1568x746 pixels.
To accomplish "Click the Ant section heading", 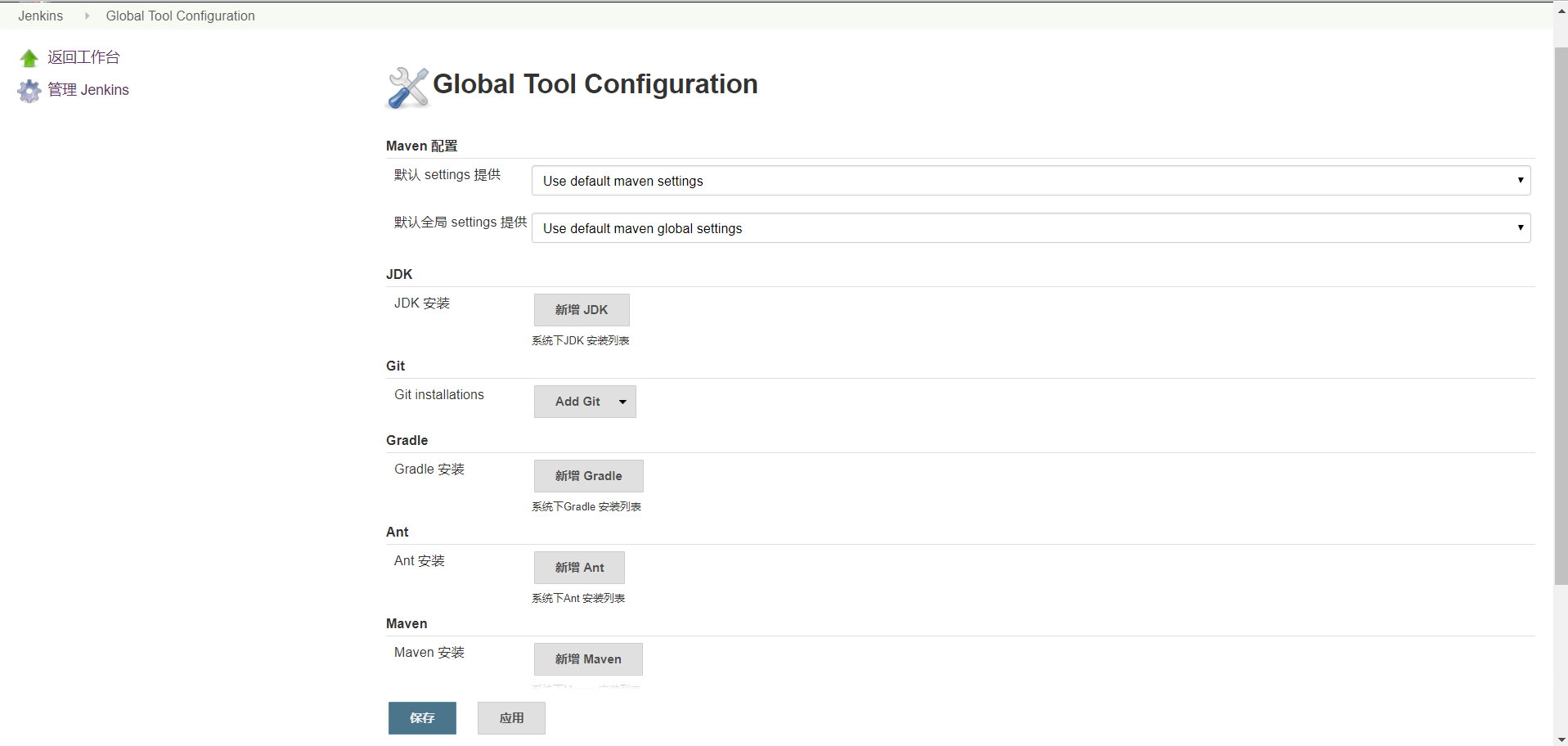I will (x=398, y=532).
